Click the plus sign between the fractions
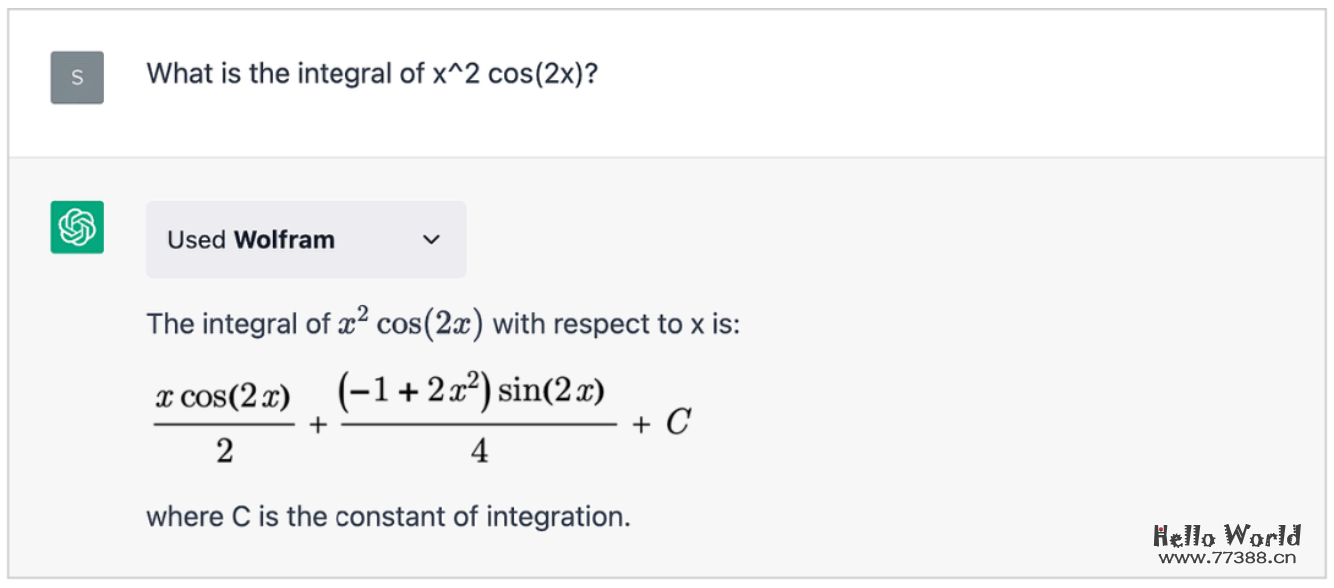The image size is (1334, 588). [318, 424]
